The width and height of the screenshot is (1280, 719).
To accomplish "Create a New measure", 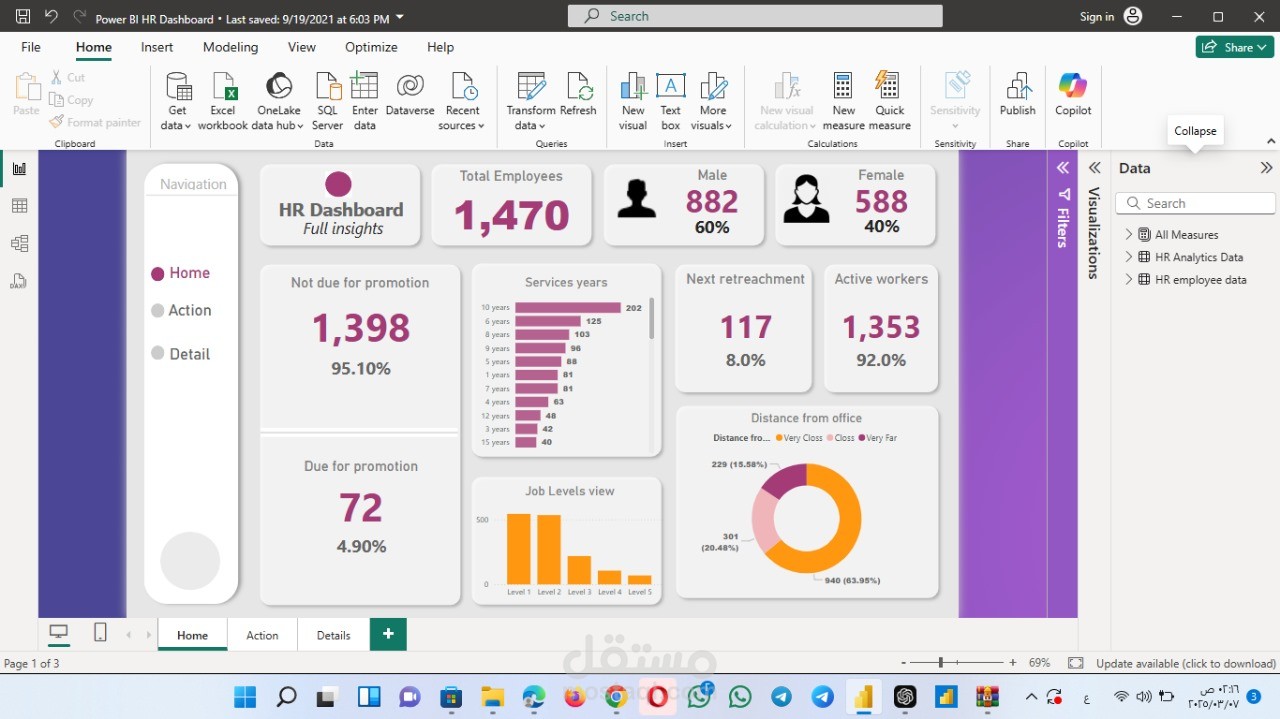I will [x=843, y=102].
